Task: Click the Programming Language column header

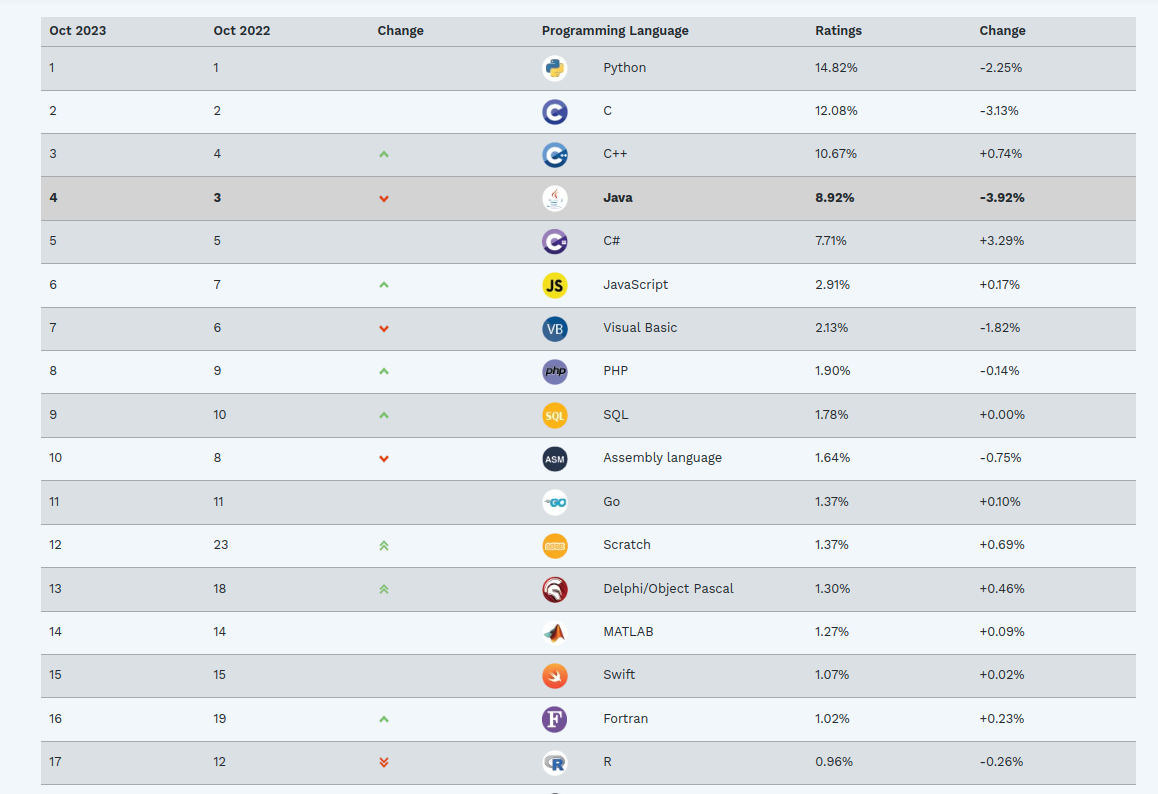Action: click(x=615, y=31)
